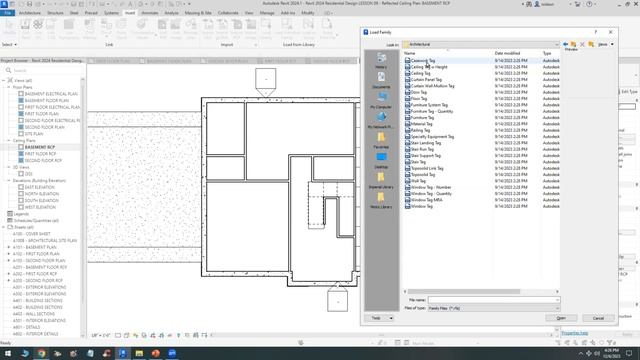The height and width of the screenshot is (360, 640).
Task: Open the File menu tab
Action: (x=8, y=13)
